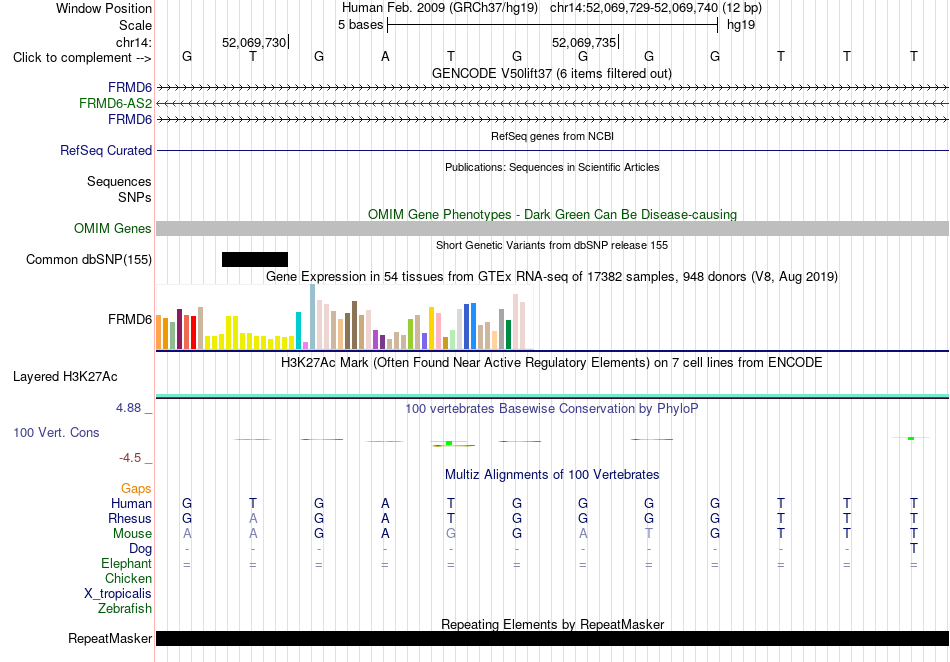Open the RefSeq Curated track label

point(106,150)
